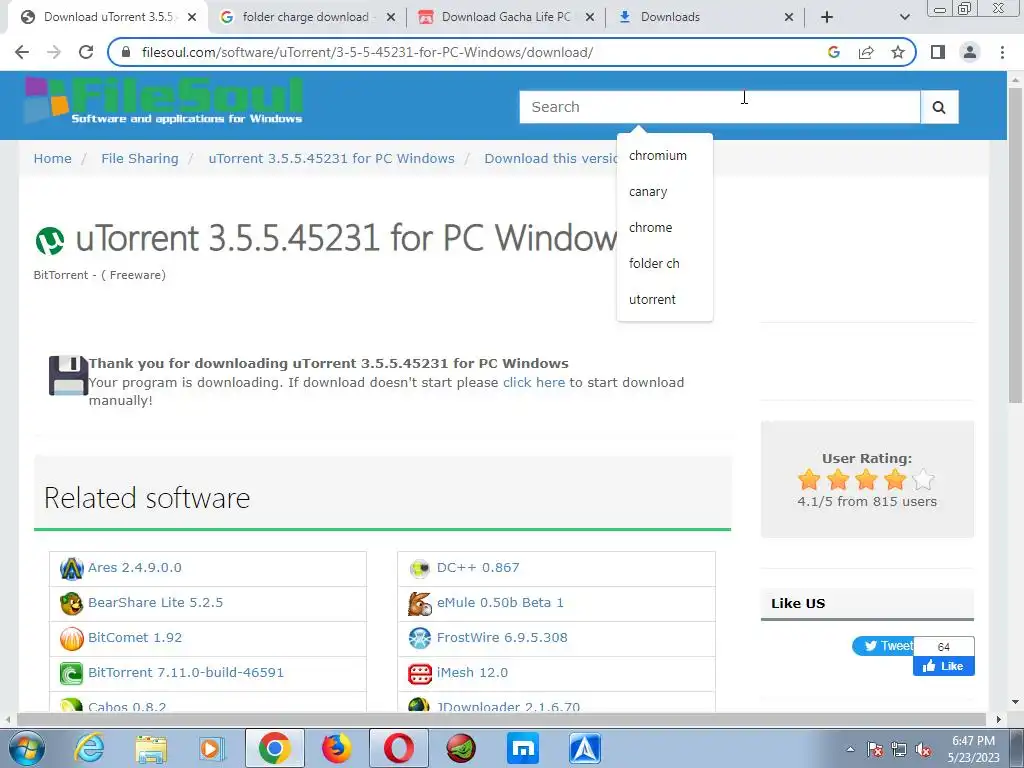Viewport: 1024px width, 768px height.
Task: Click the uTorrent logo icon beside title
Action: (50, 240)
